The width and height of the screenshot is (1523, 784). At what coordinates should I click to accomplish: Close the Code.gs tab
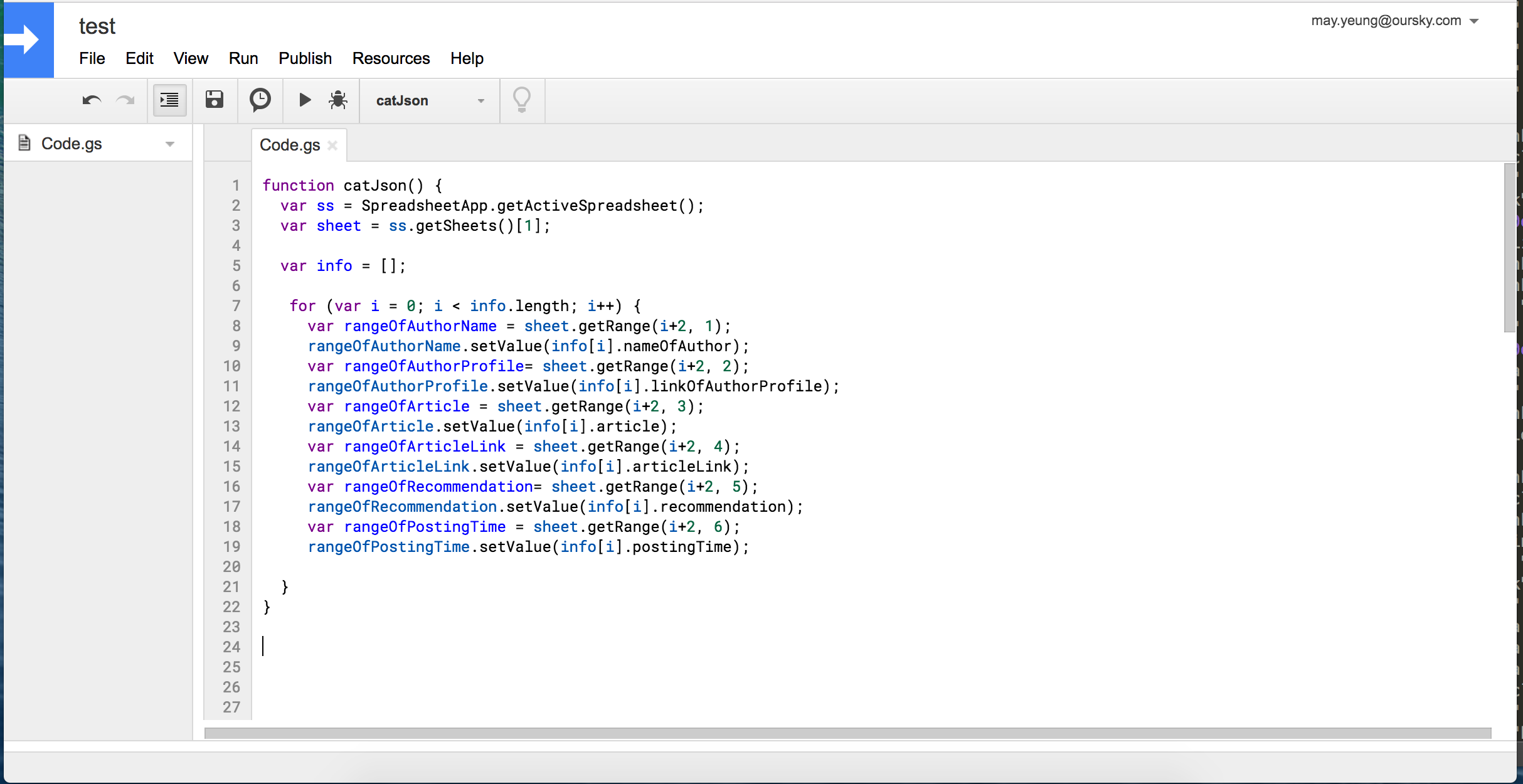pos(332,145)
